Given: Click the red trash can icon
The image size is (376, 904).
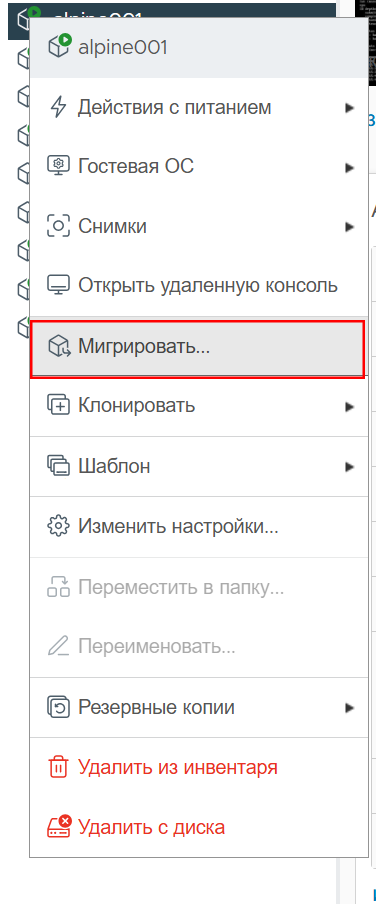Looking at the screenshot, I should (x=58, y=767).
